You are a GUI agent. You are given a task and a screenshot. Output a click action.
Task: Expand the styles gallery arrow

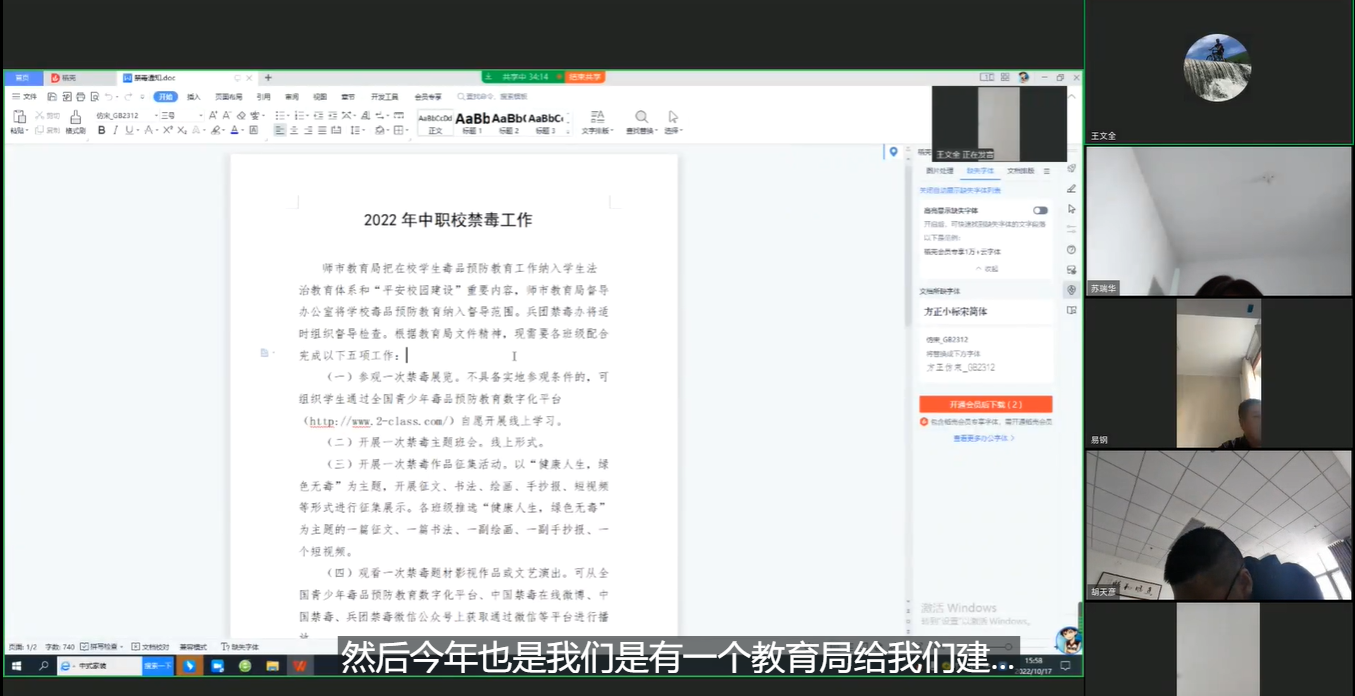(x=568, y=130)
